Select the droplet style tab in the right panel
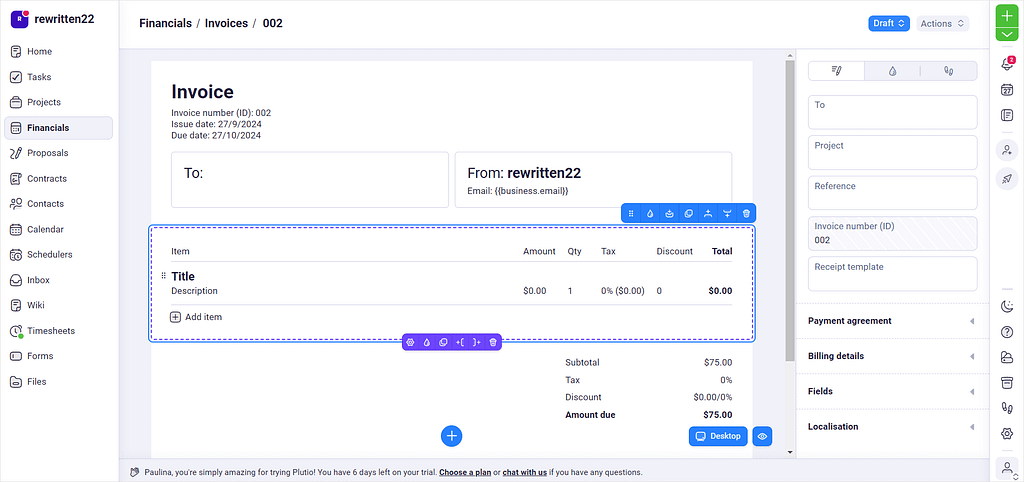The height and width of the screenshot is (482, 1024). point(893,71)
